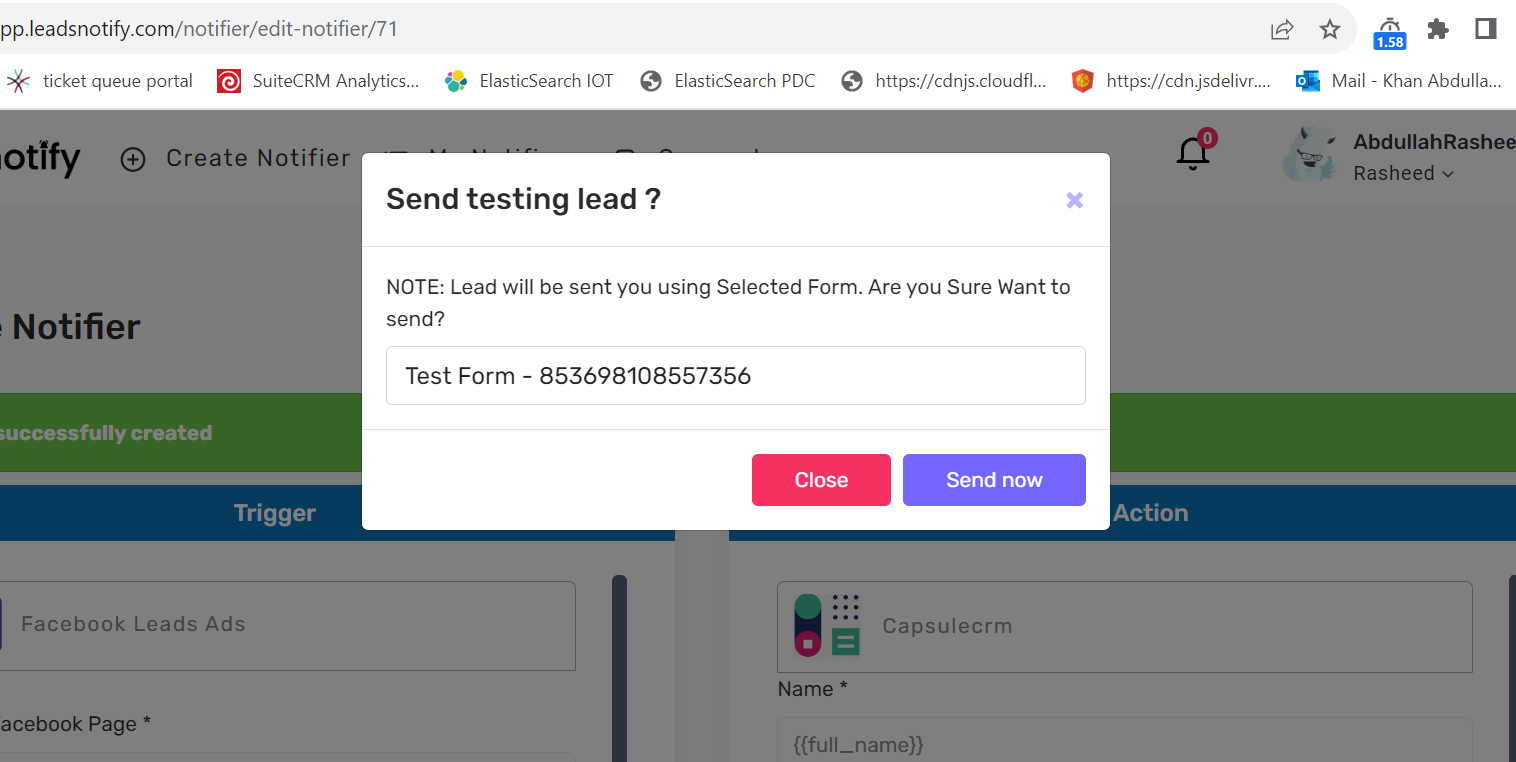Open the Mail - Khan Abdullah bookmark
The height and width of the screenshot is (762, 1516).
[x=1399, y=81]
